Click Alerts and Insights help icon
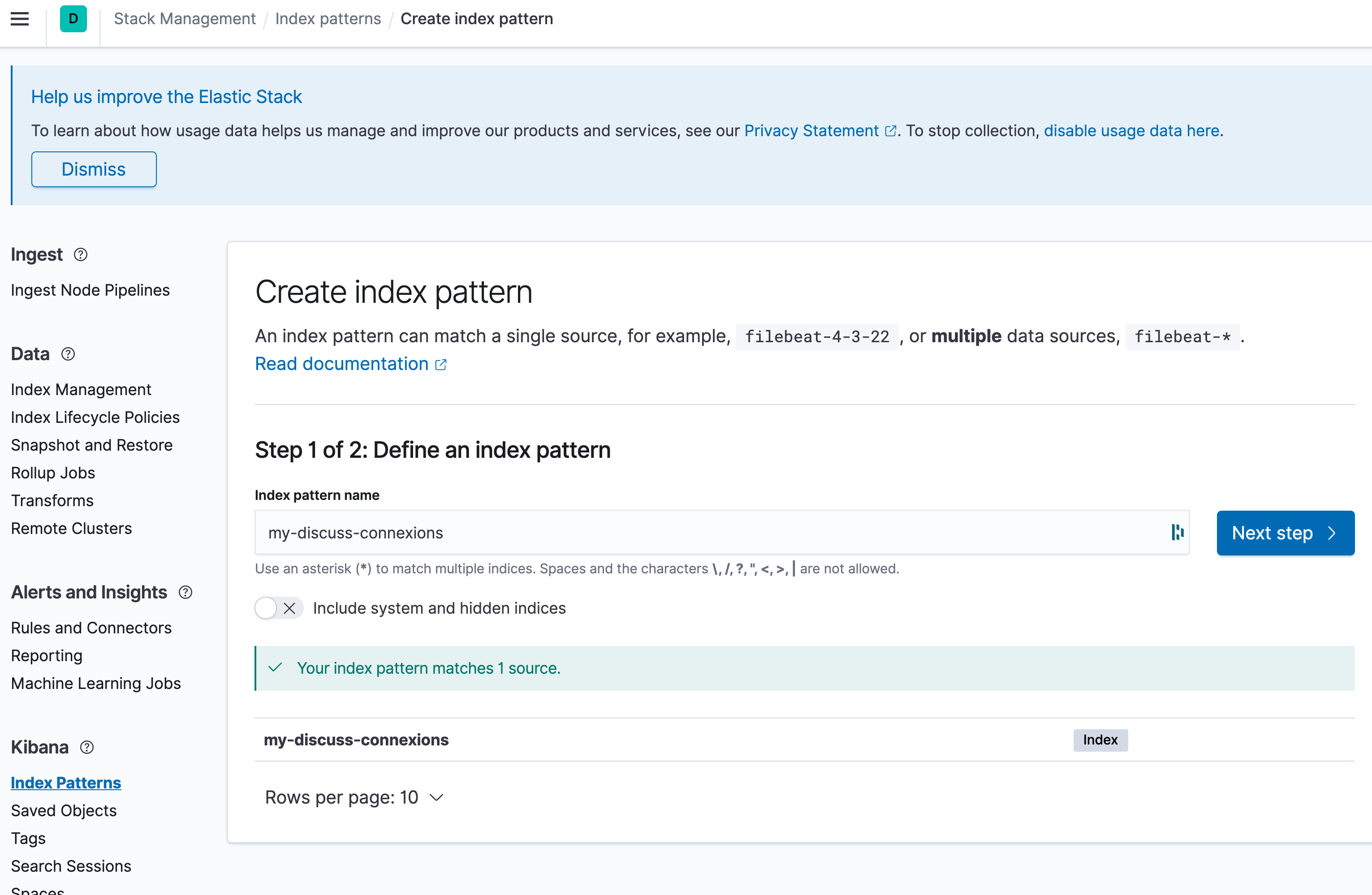This screenshot has height=895, width=1372. [x=185, y=592]
